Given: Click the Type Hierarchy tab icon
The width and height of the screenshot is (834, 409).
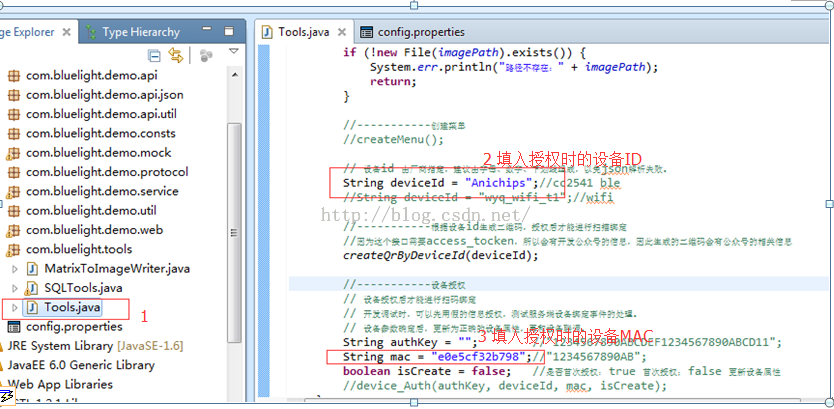Looking at the screenshot, I should 91,32.
